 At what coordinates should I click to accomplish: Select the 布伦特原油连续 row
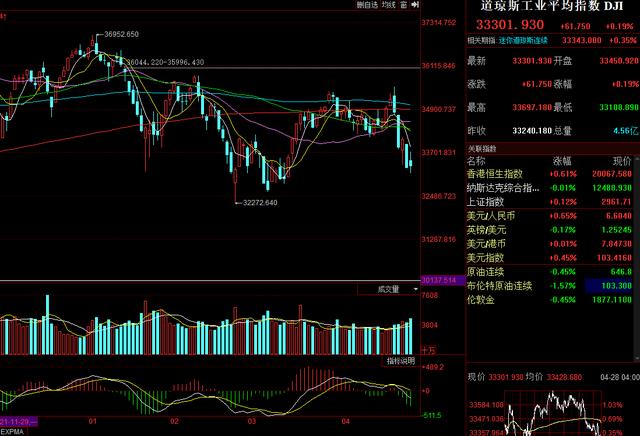pyautogui.click(x=502, y=284)
